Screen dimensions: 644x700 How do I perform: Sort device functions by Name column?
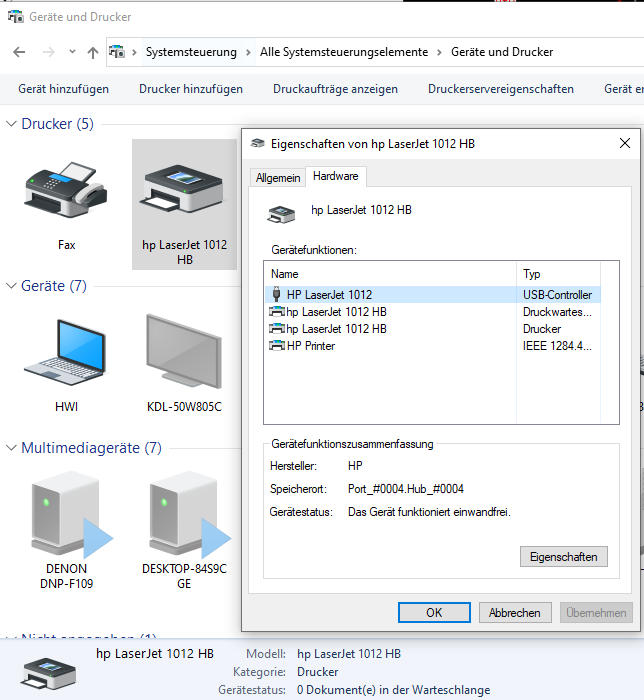(391, 274)
